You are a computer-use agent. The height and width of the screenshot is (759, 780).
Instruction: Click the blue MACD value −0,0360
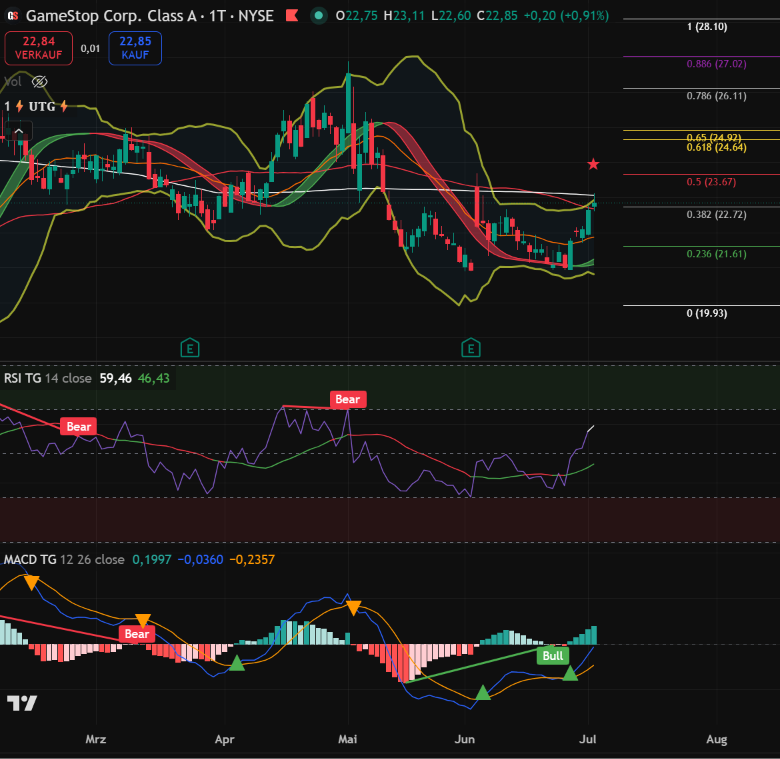pos(200,560)
